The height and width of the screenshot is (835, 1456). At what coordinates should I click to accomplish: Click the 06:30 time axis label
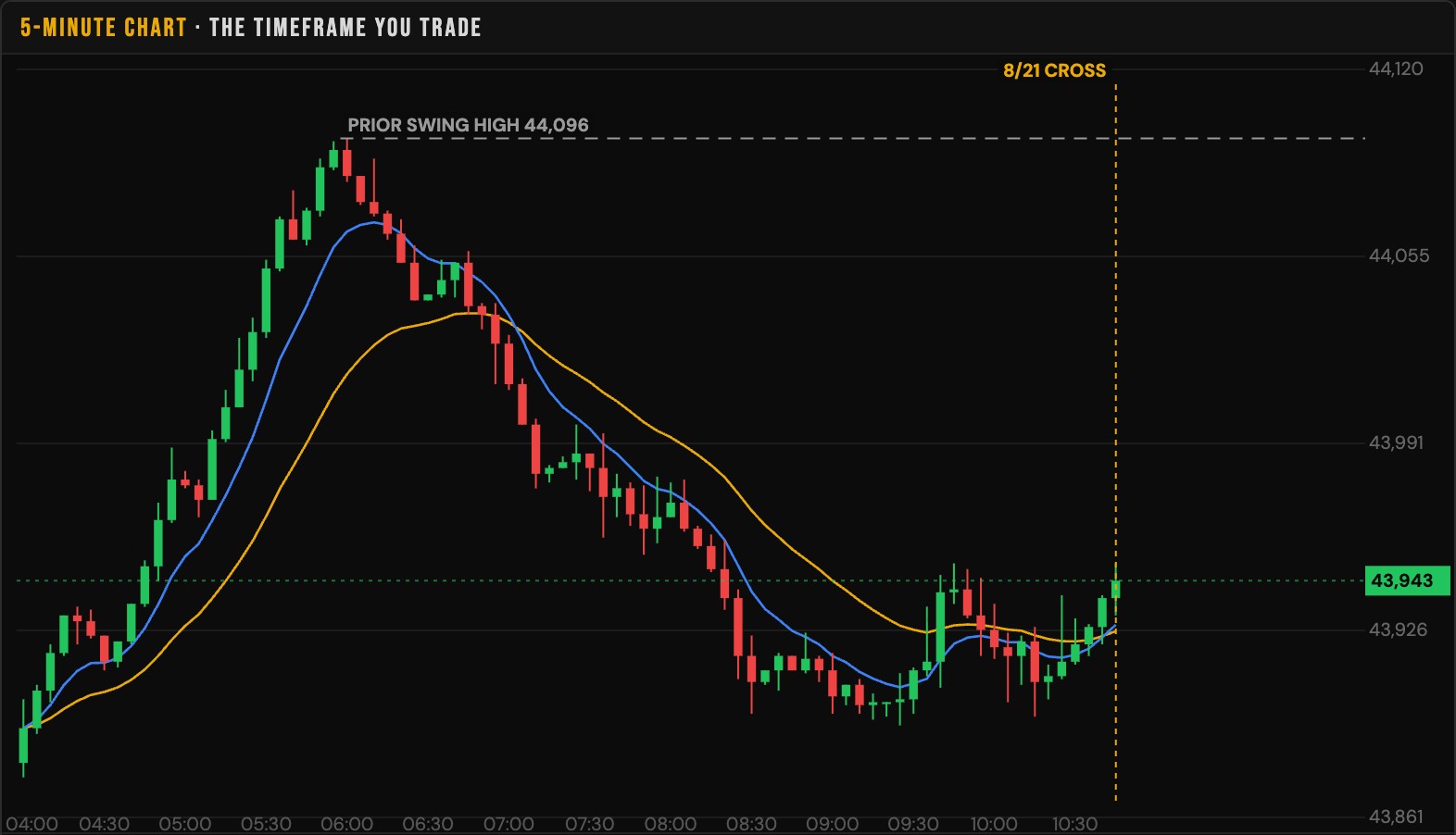pos(428,824)
